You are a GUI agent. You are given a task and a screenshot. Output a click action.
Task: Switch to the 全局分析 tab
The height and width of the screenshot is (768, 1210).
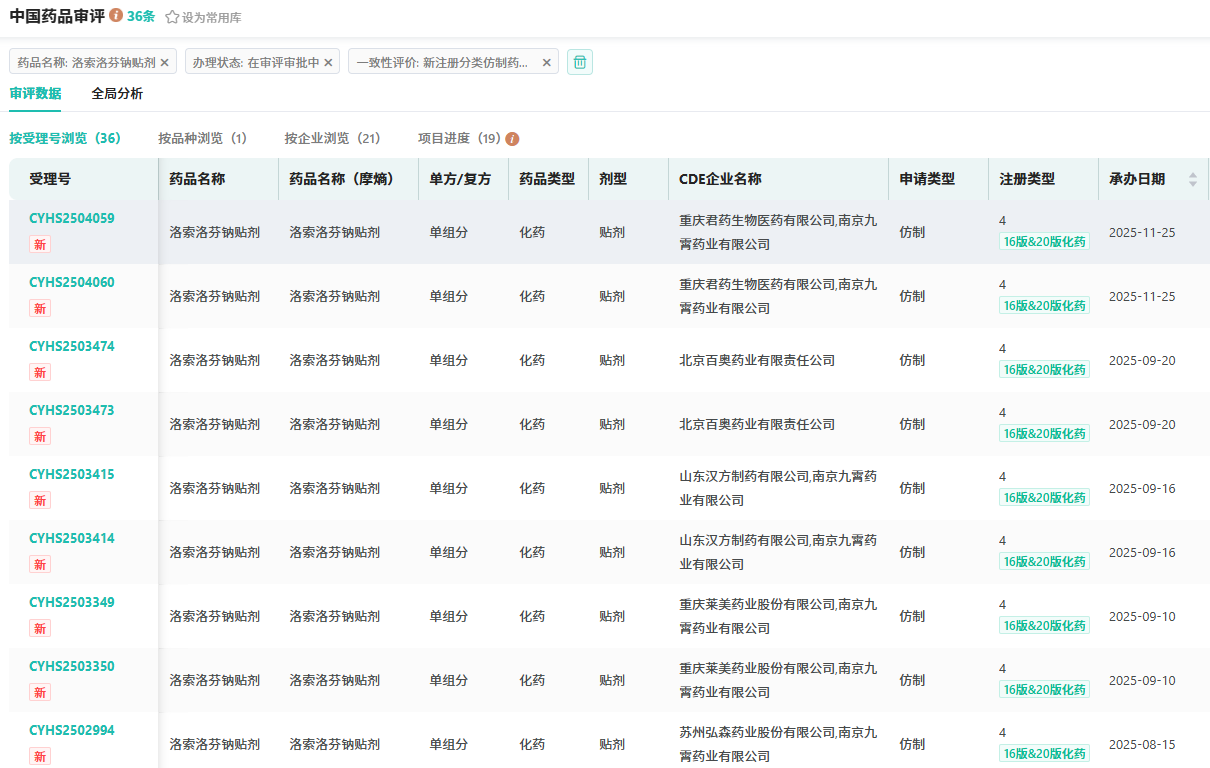coord(117,94)
